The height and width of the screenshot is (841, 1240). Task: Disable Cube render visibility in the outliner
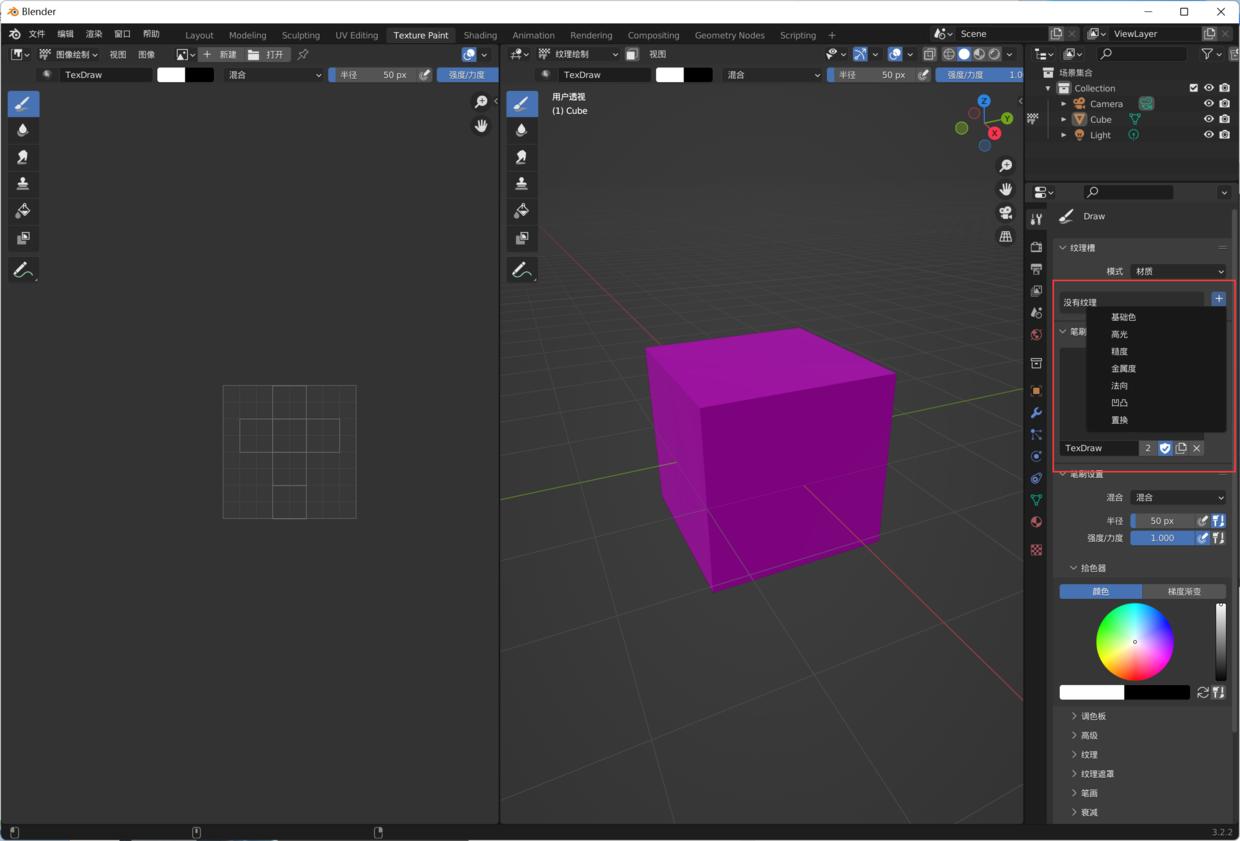[1224, 119]
